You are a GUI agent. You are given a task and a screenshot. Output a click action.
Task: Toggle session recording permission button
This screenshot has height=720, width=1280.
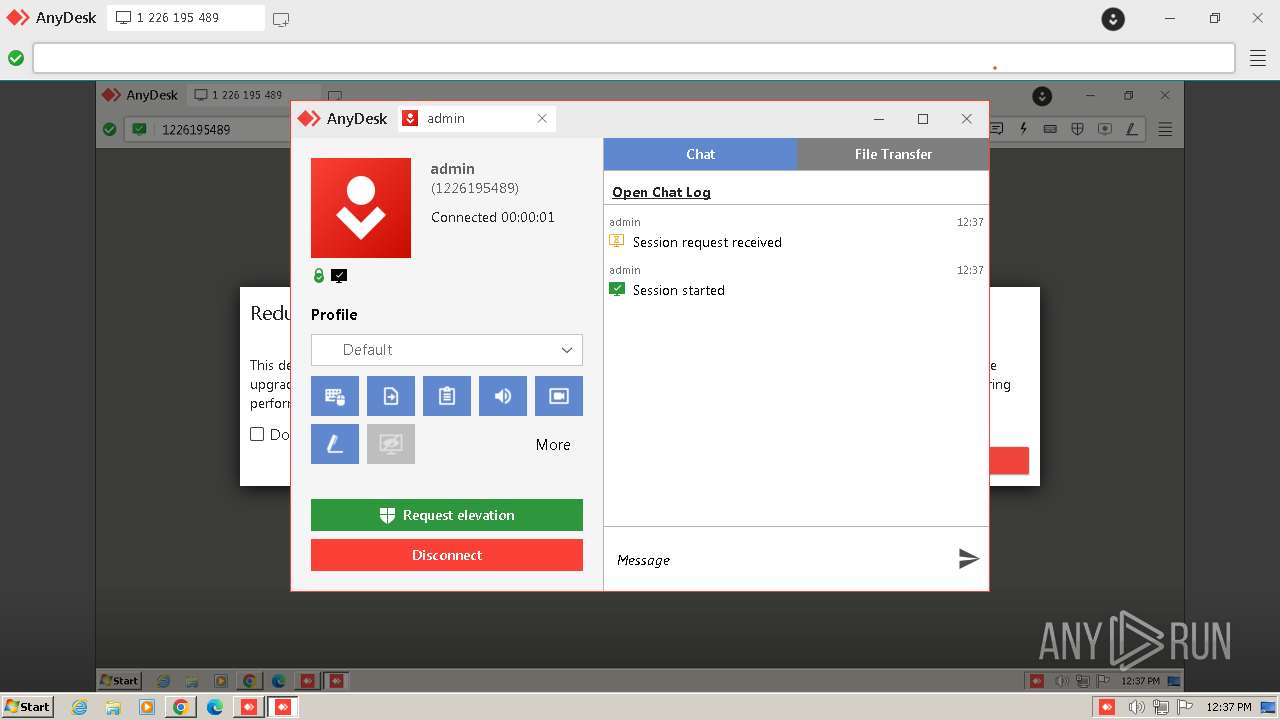pyautogui.click(x=559, y=396)
